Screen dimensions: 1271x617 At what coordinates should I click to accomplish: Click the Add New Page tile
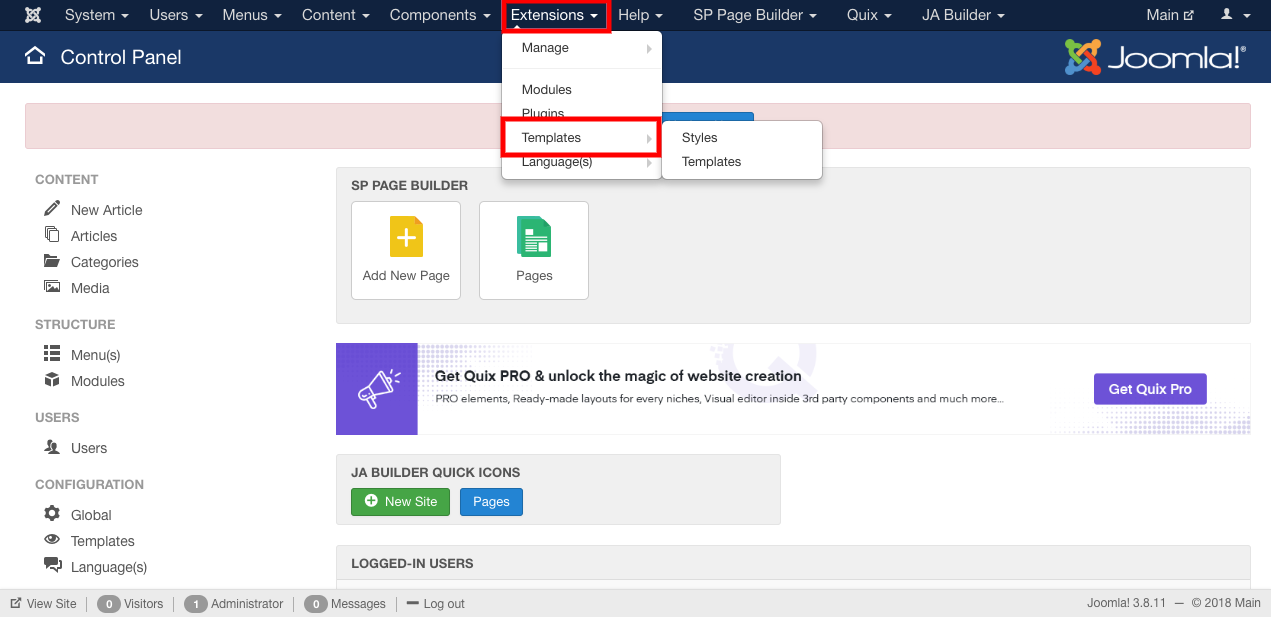point(406,250)
